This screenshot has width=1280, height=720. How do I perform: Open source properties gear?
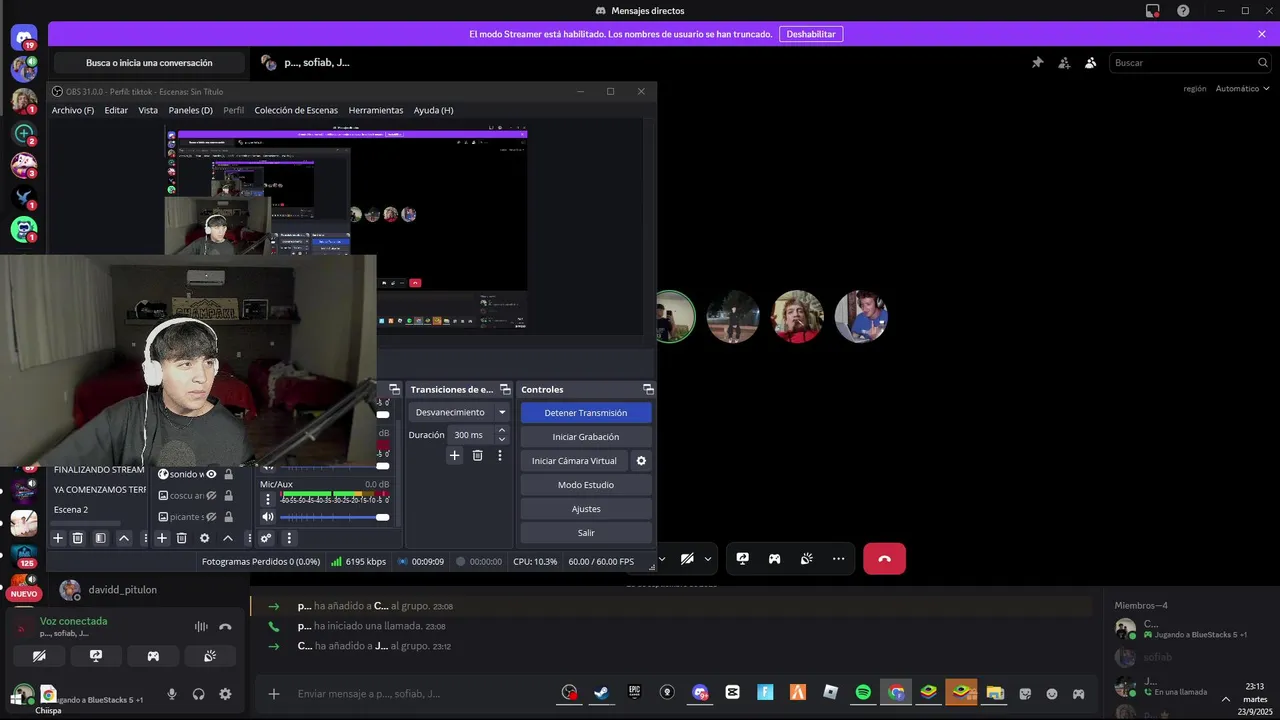(x=205, y=538)
